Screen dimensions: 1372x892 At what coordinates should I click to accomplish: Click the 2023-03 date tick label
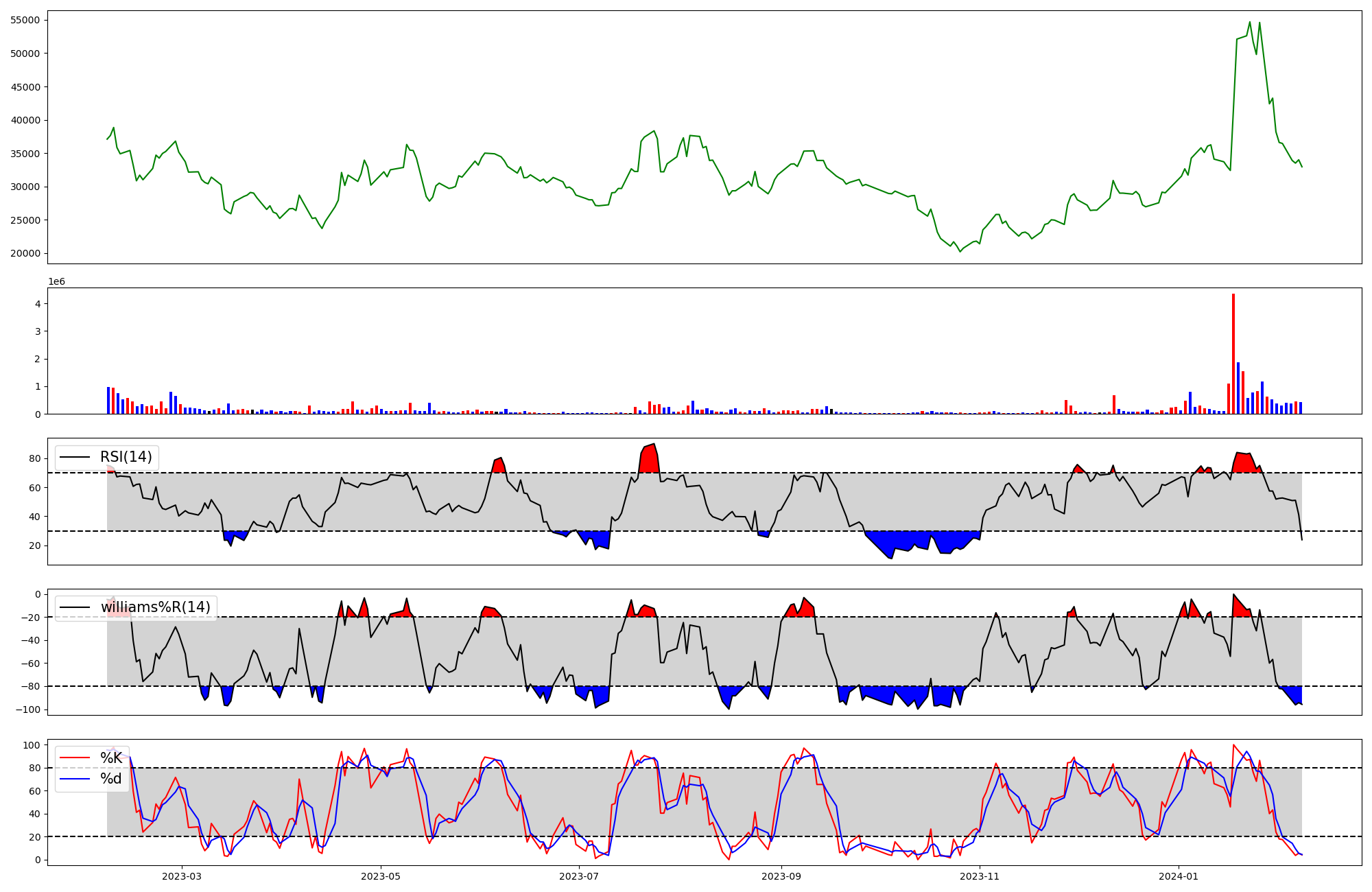tap(182, 876)
